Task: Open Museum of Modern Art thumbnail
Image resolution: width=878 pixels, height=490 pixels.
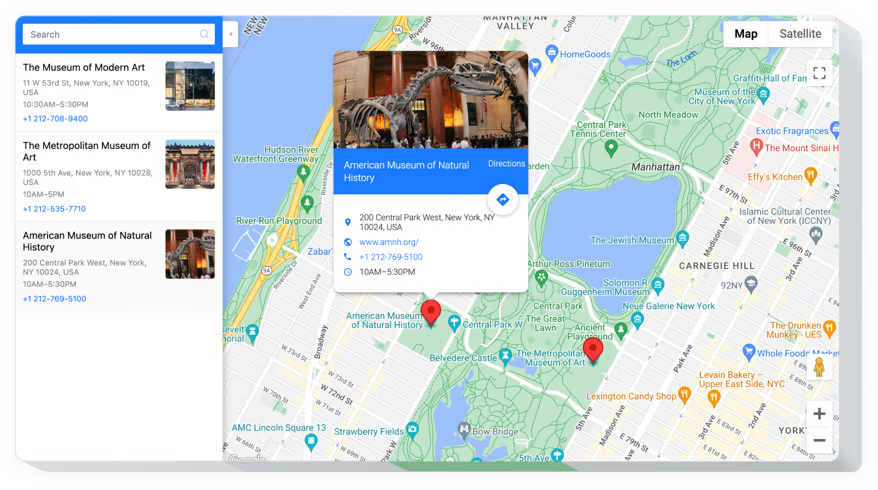Action: pos(190,86)
